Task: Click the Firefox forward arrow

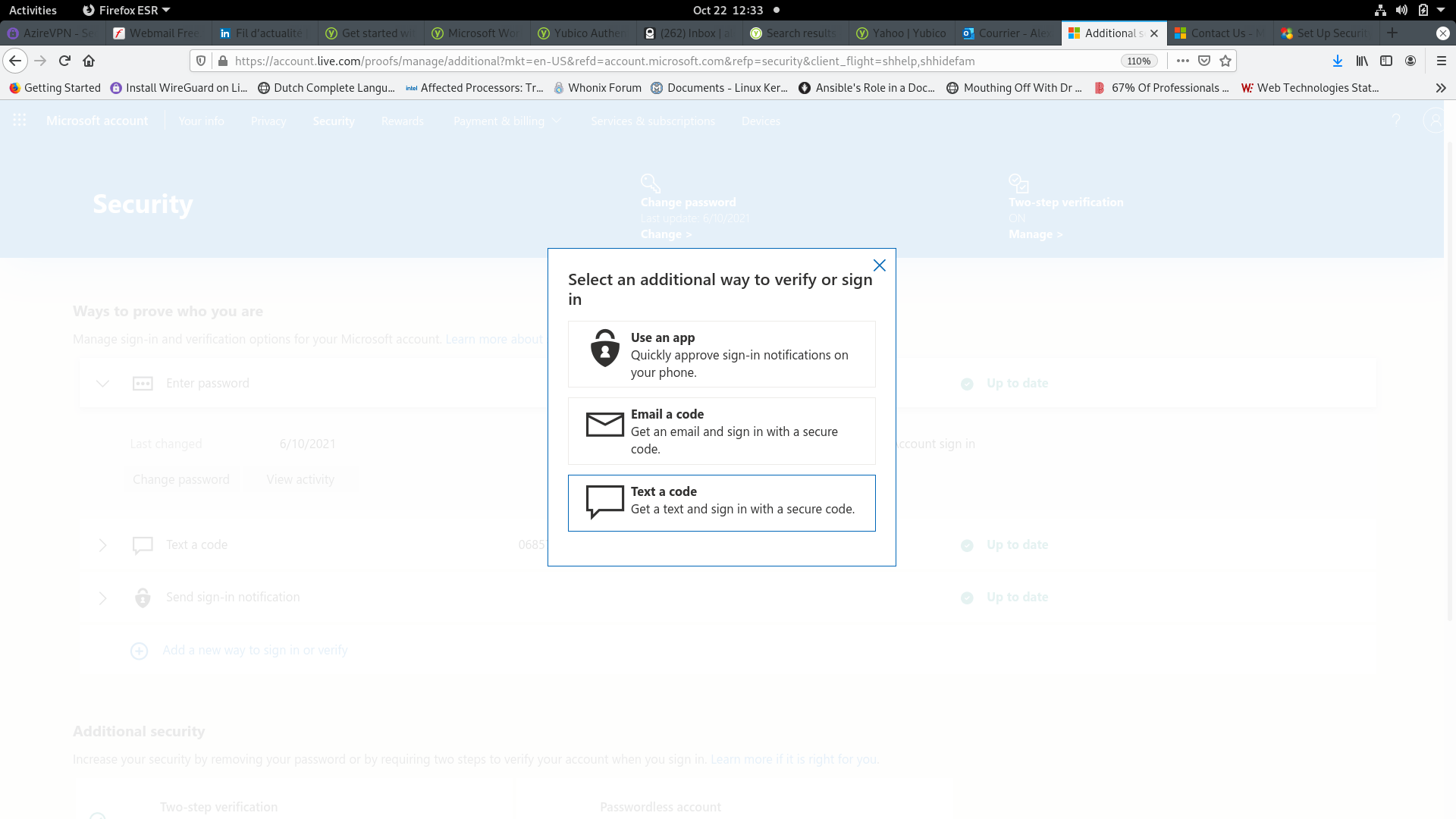Action: pyautogui.click(x=41, y=61)
